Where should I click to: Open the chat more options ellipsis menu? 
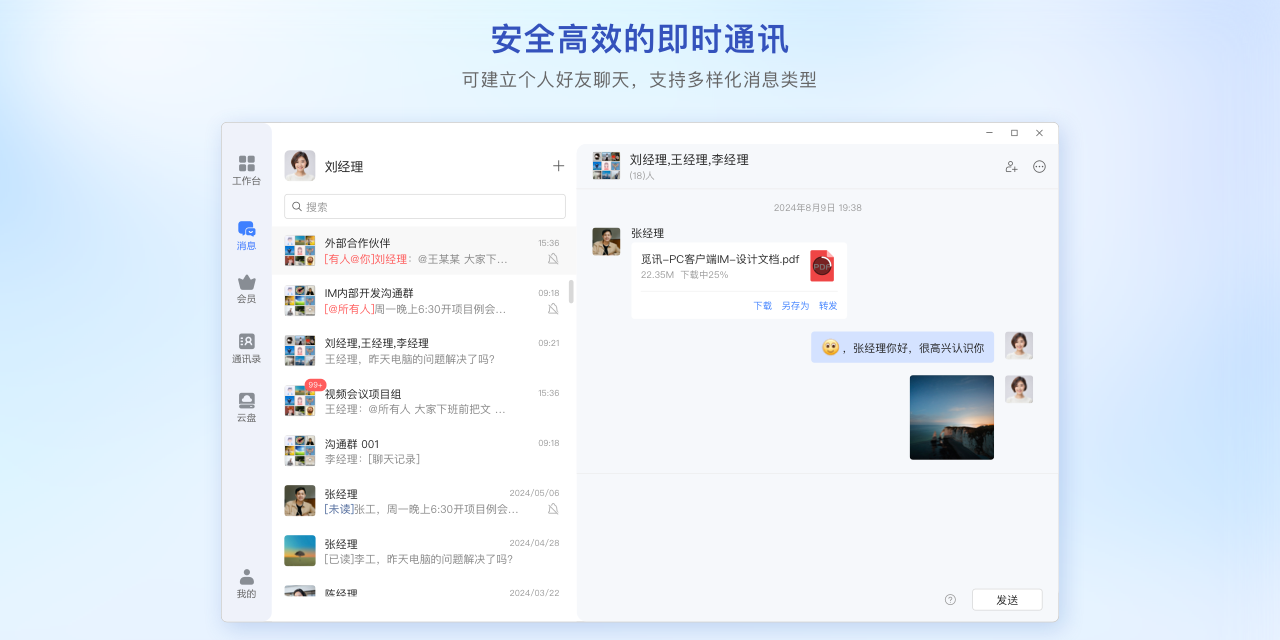click(1039, 167)
